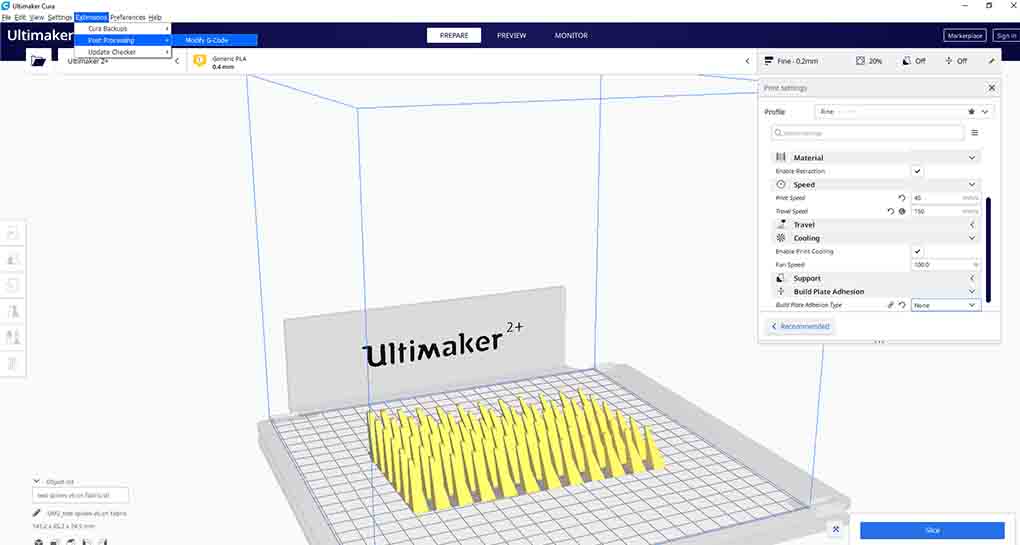1020x545 pixels.
Task: Switch back to Recommended settings
Action: [799, 326]
